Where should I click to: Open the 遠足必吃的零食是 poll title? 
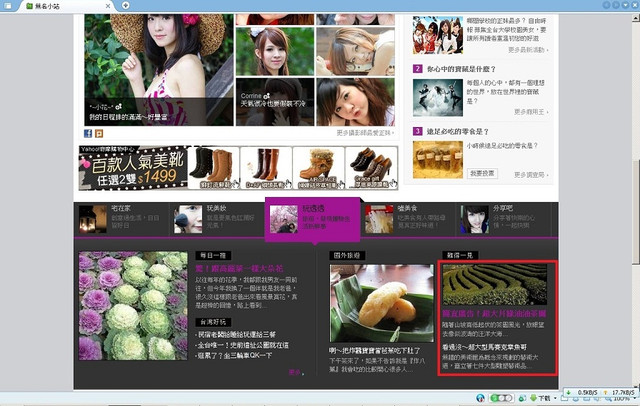tap(458, 131)
